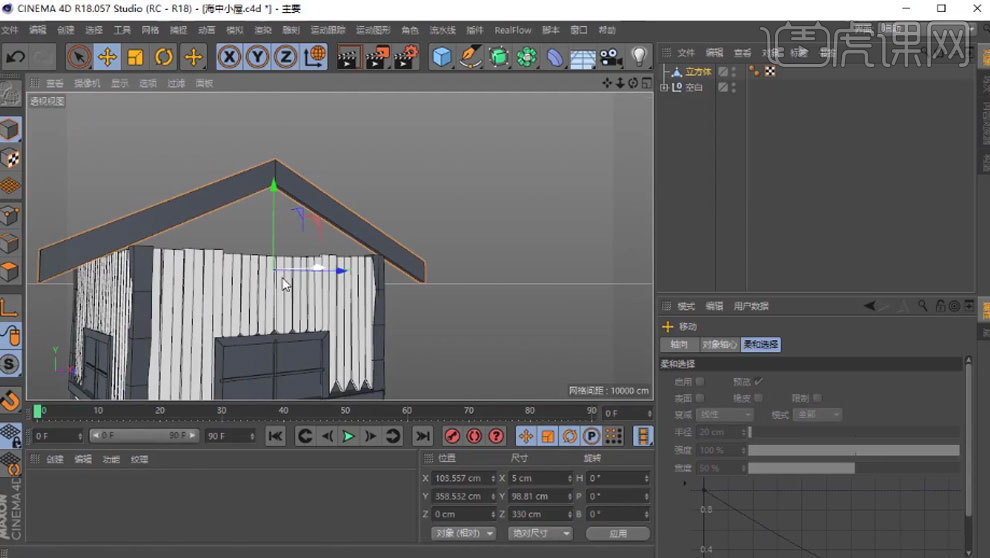Toggle the 预览 preview checkbox
The height and width of the screenshot is (558, 990).
(x=758, y=381)
